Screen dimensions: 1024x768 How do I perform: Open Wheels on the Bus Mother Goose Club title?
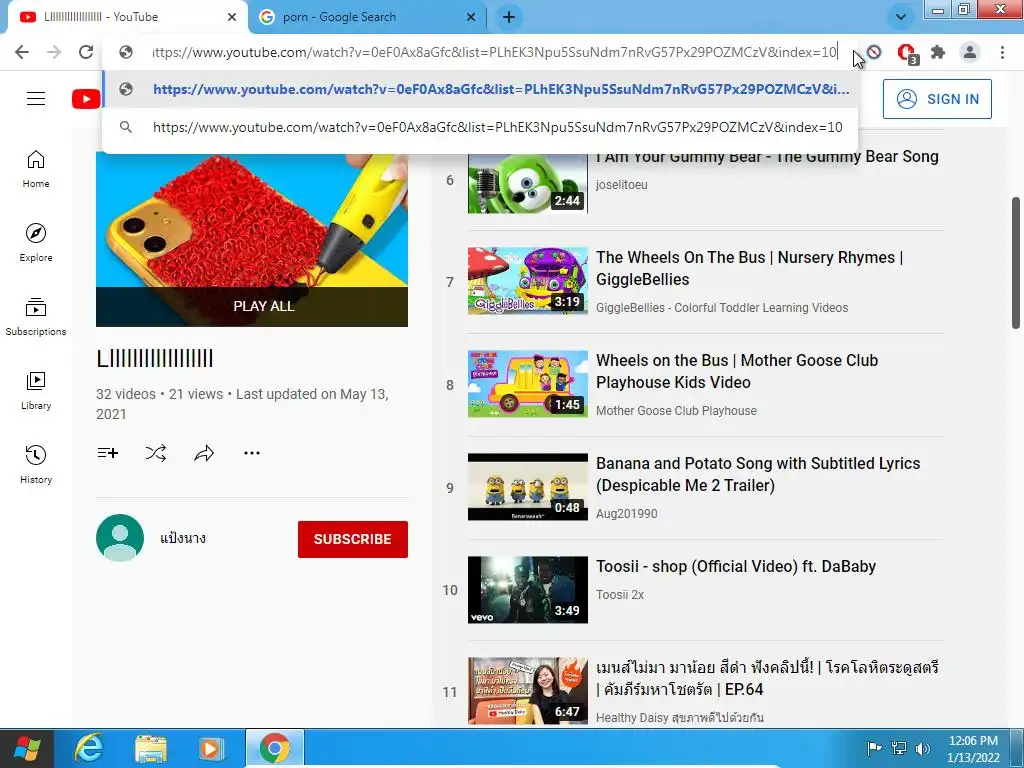pos(737,372)
